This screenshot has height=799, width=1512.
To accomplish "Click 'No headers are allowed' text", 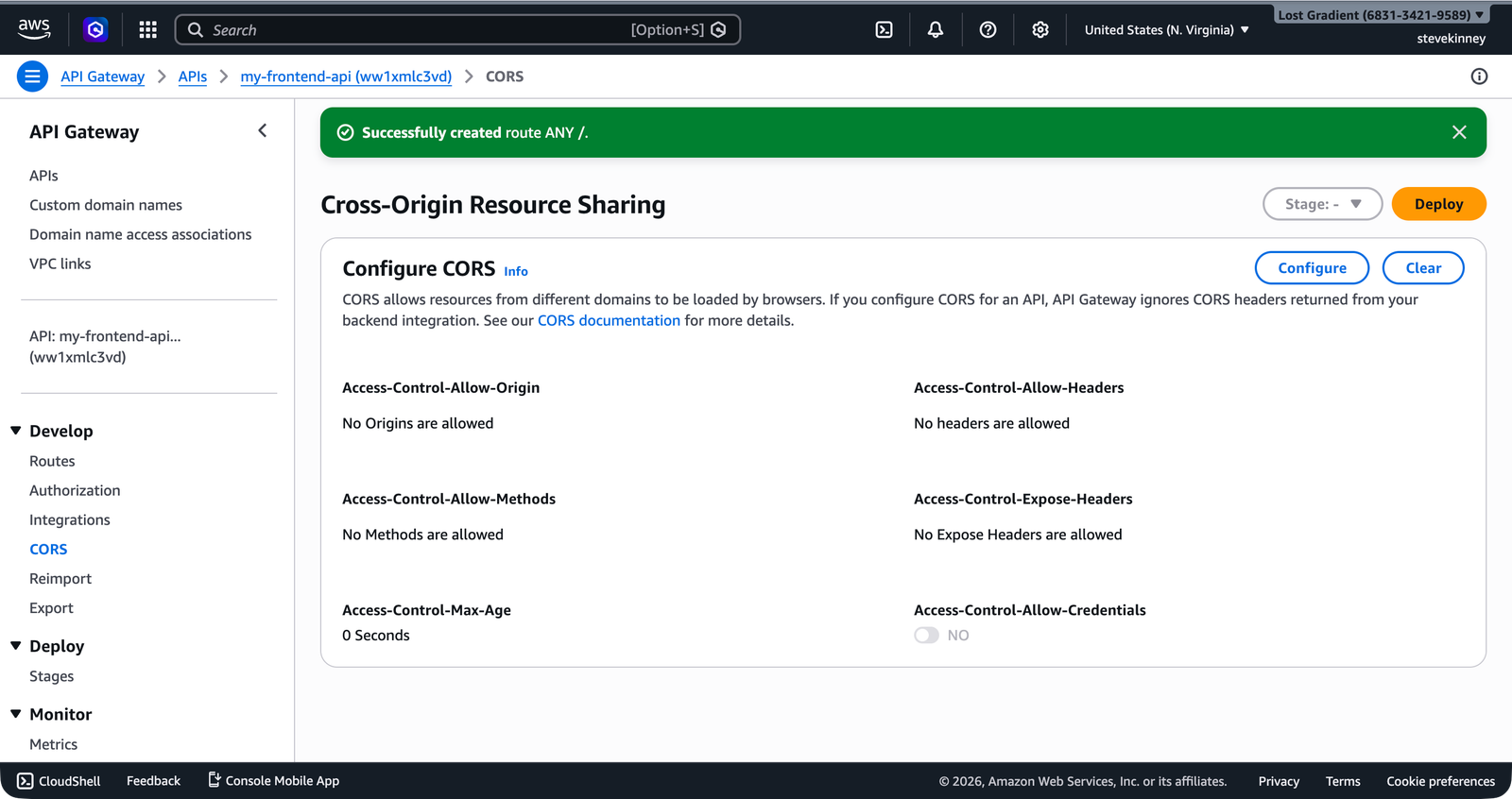I will coord(991,423).
